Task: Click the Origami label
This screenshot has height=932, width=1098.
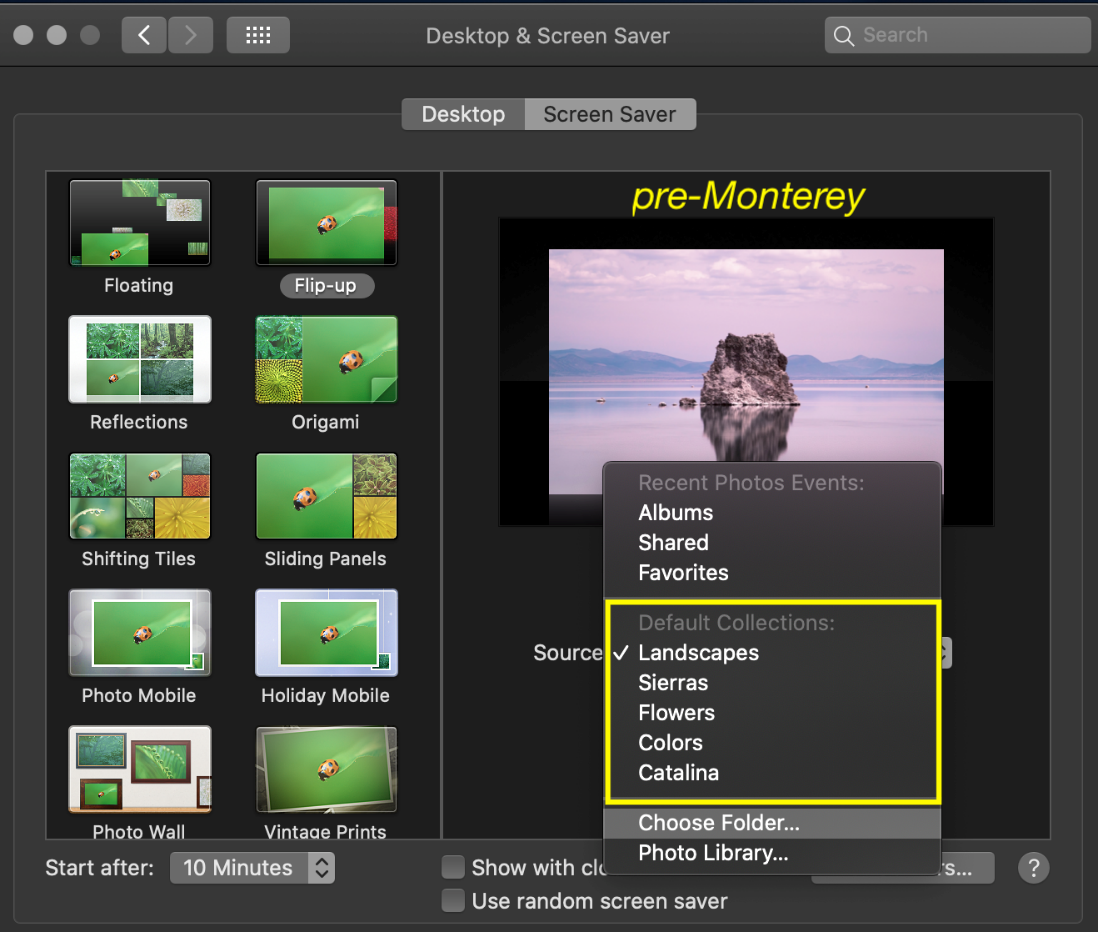Action: (326, 422)
